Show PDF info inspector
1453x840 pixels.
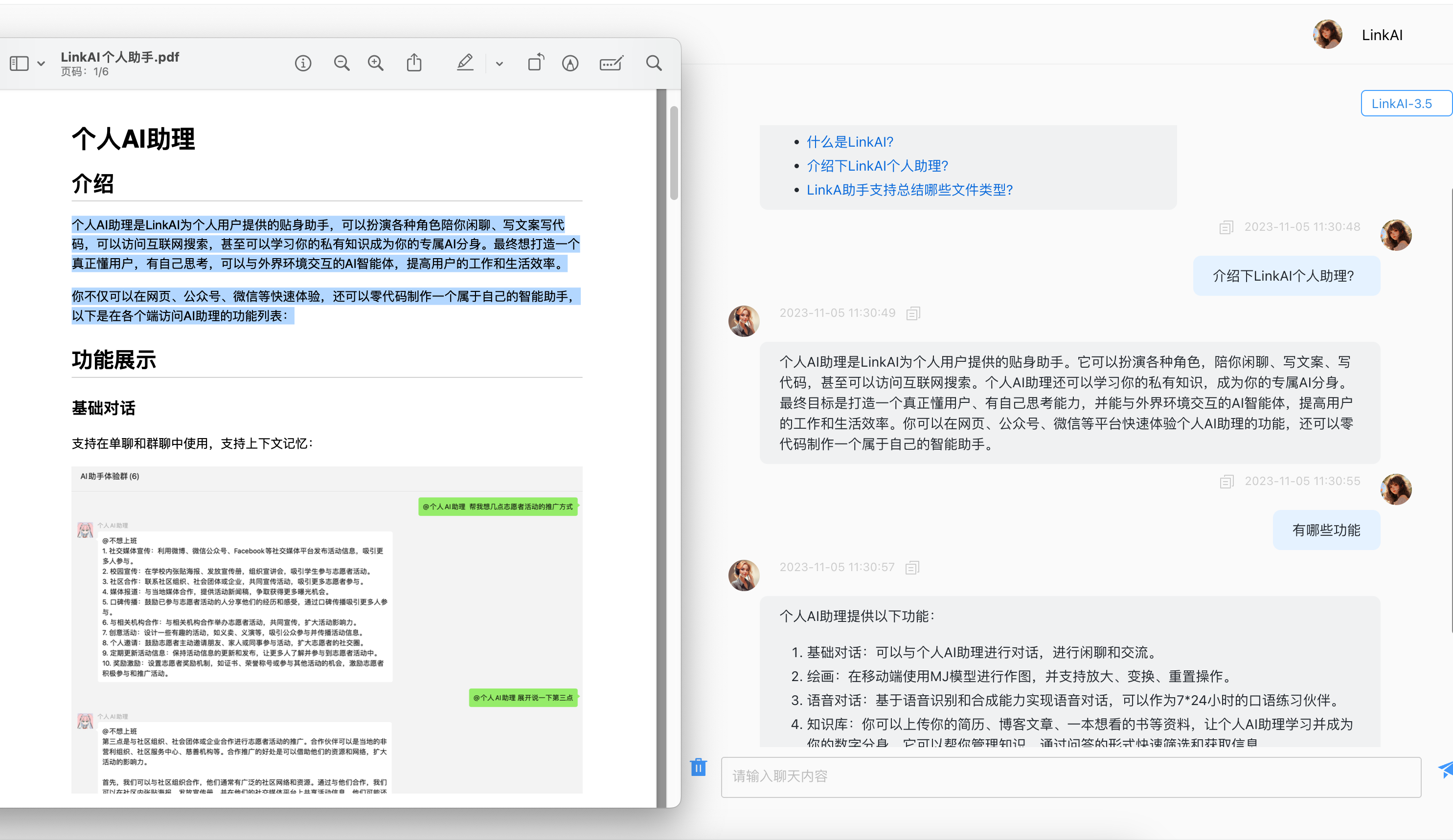pos(303,64)
